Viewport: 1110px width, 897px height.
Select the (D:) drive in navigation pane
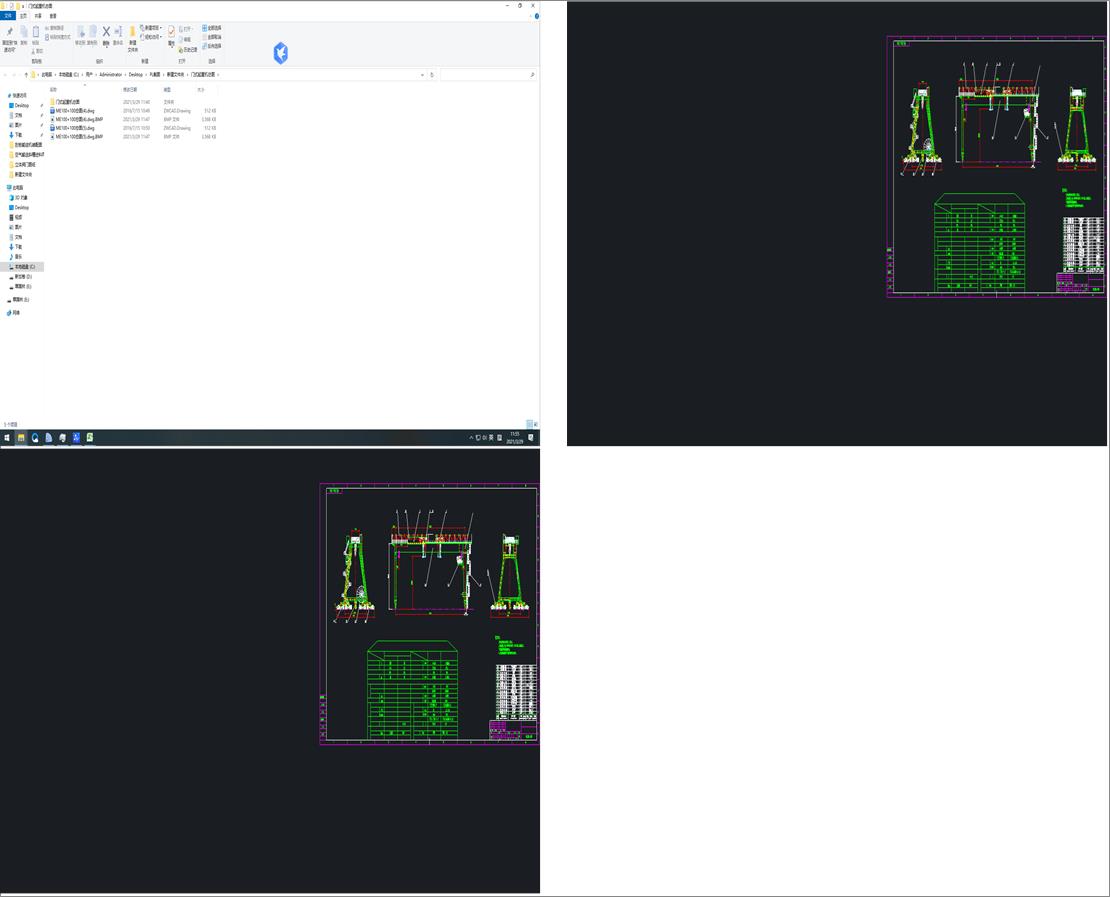click(x=23, y=277)
